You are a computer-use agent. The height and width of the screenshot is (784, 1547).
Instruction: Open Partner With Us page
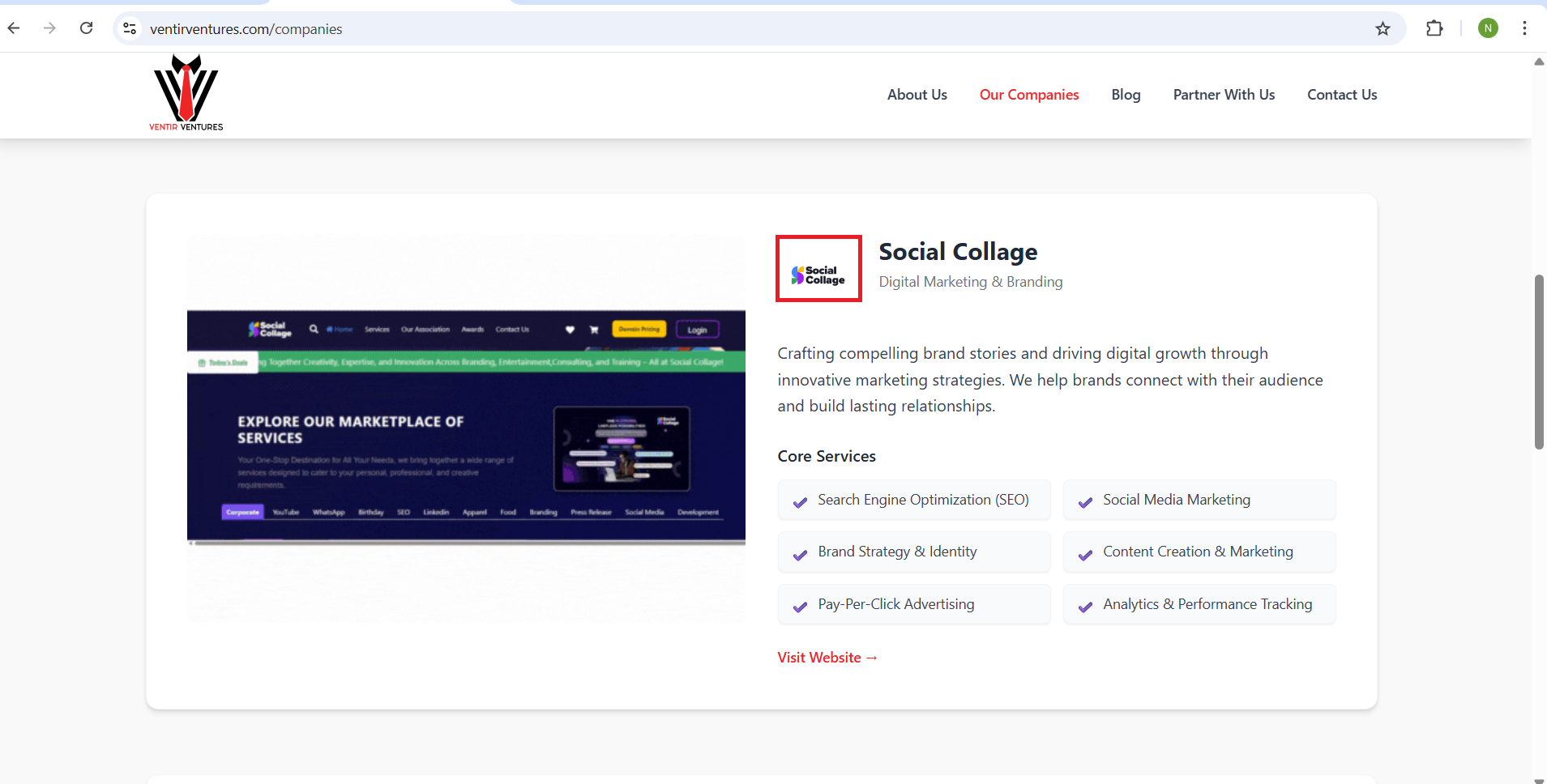[1224, 95]
